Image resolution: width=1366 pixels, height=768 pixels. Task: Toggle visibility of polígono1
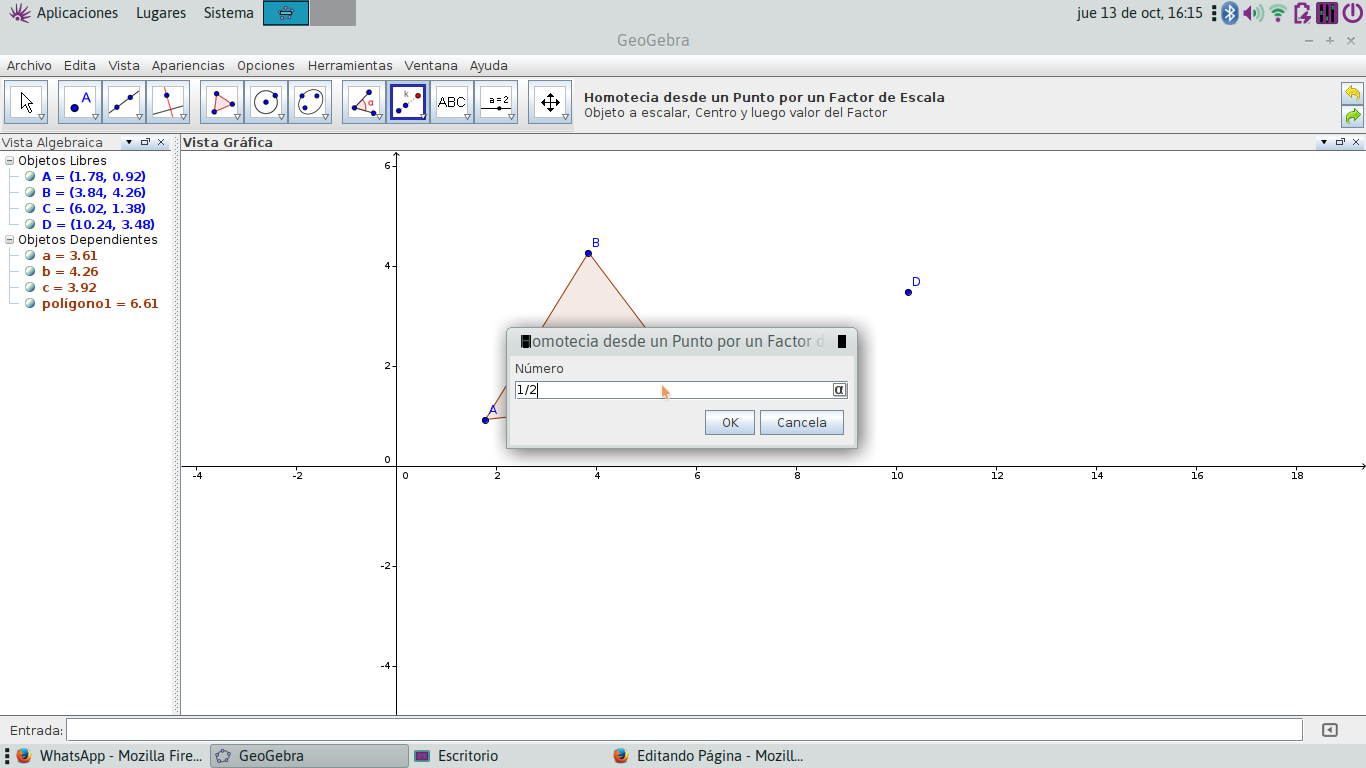click(30, 304)
